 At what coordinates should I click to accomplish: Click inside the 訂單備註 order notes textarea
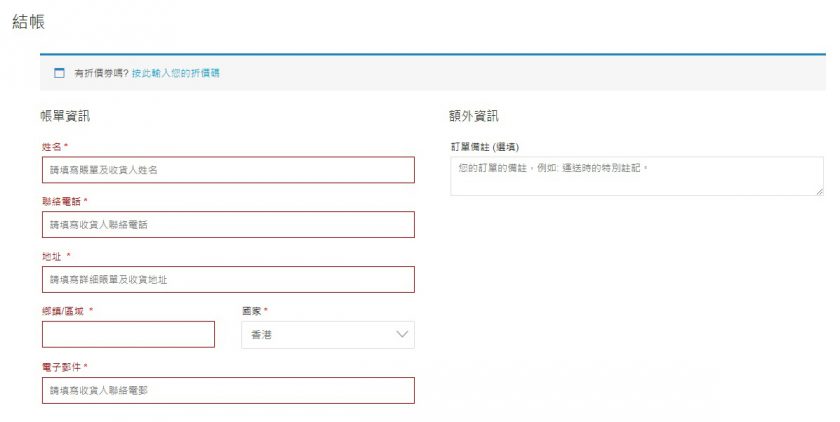point(636,176)
